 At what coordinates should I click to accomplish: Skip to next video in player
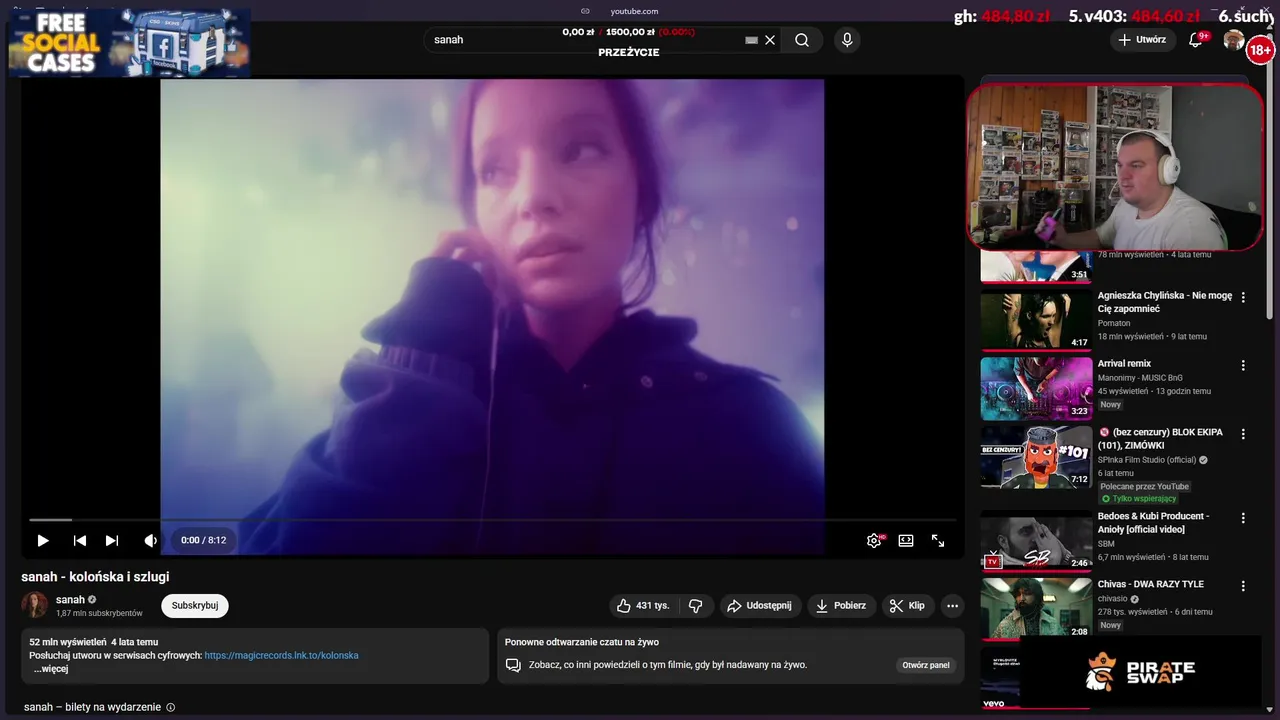(x=112, y=540)
